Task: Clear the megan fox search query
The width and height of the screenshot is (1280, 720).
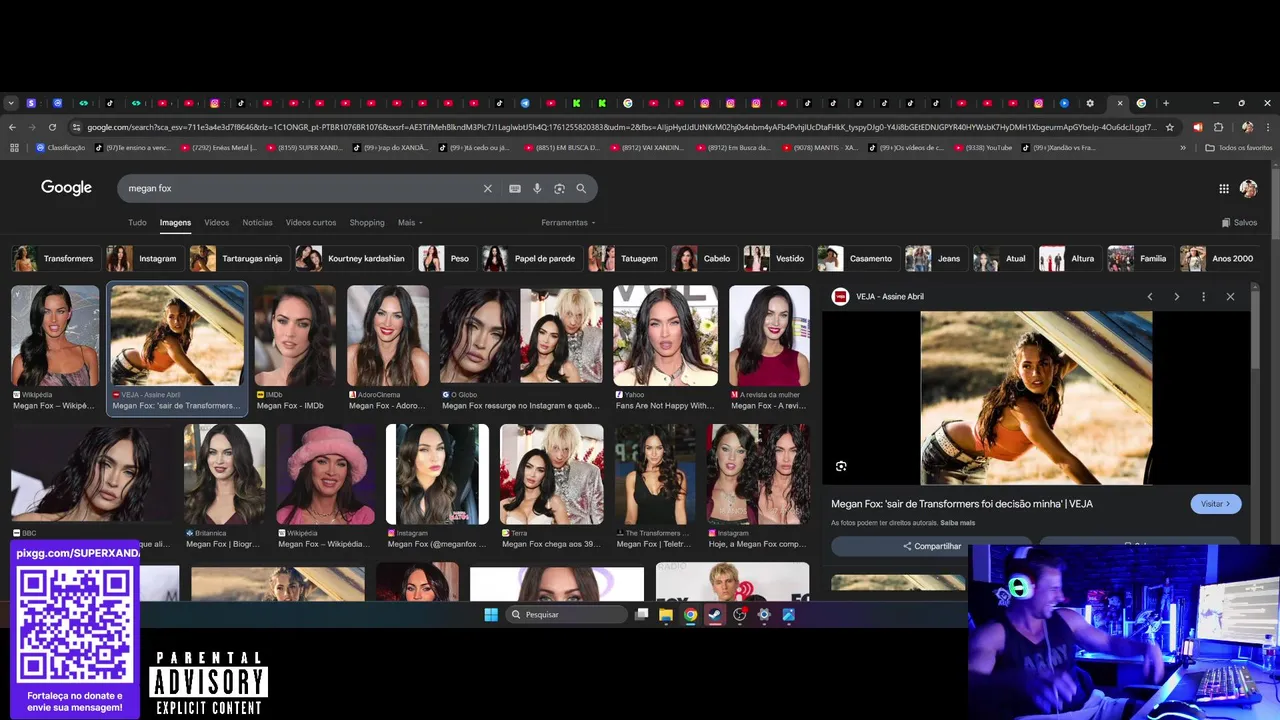Action: coord(488,188)
